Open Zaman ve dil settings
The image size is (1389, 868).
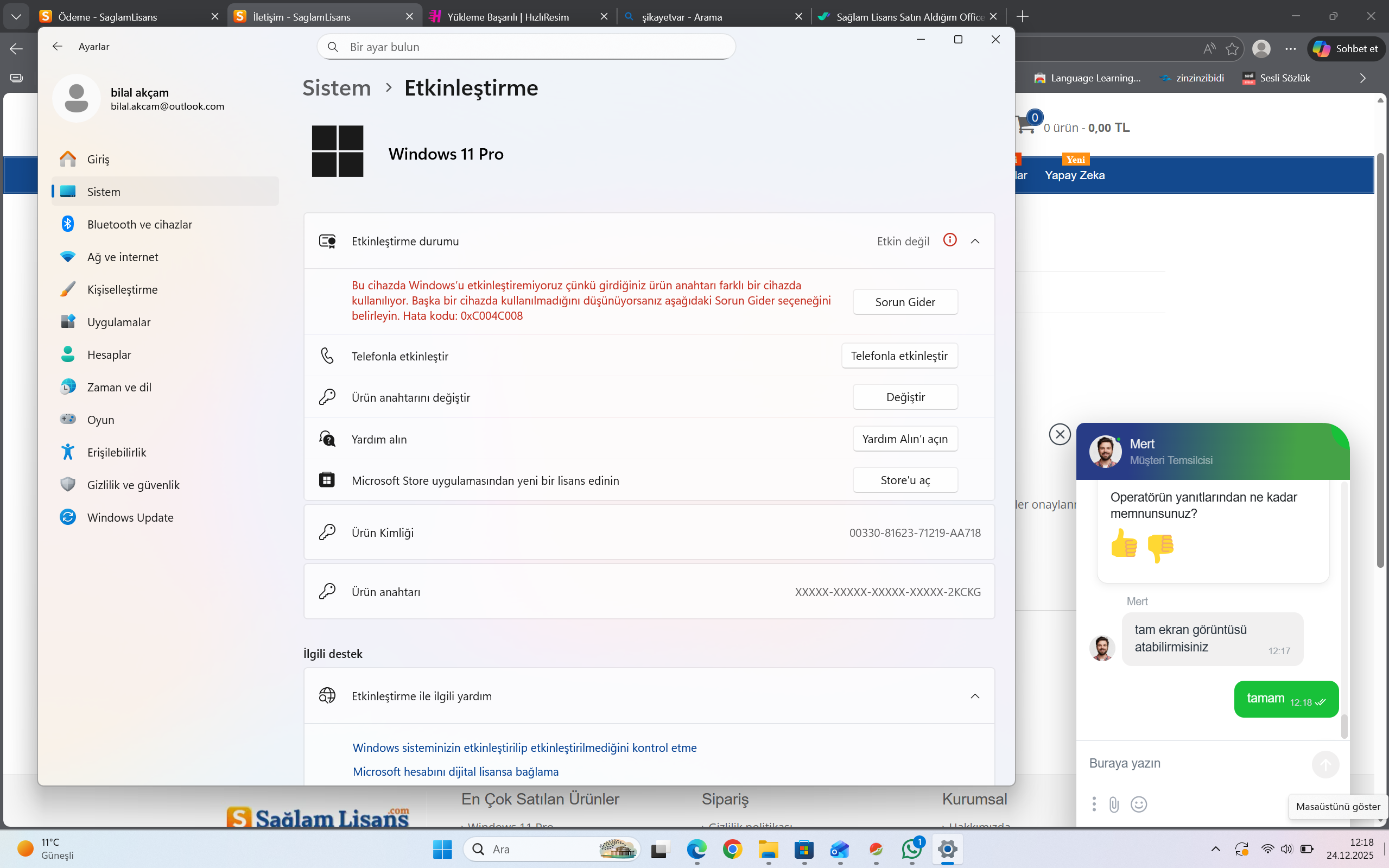click(x=166, y=387)
